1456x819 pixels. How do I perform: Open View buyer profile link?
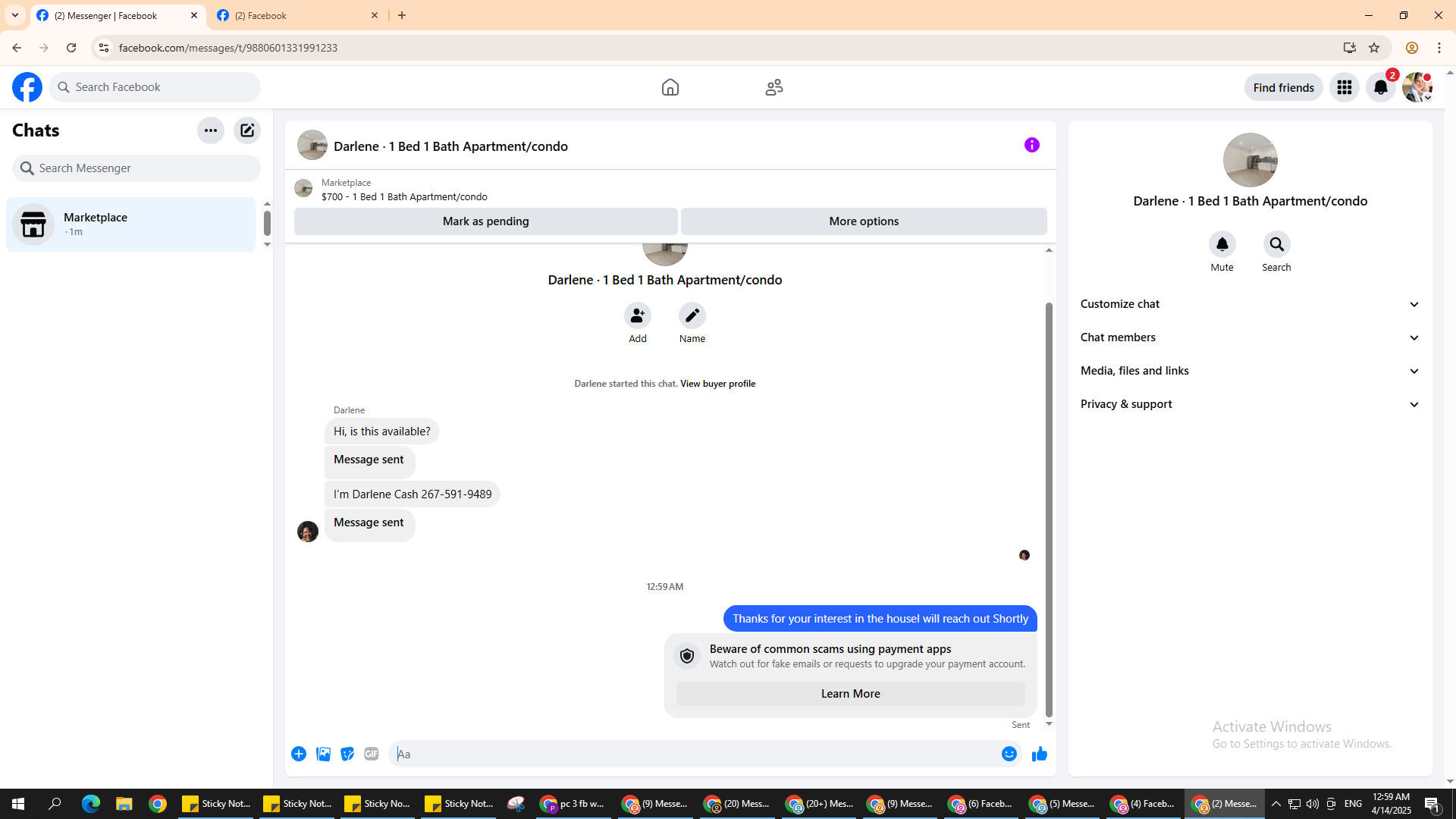click(x=717, y=384)
